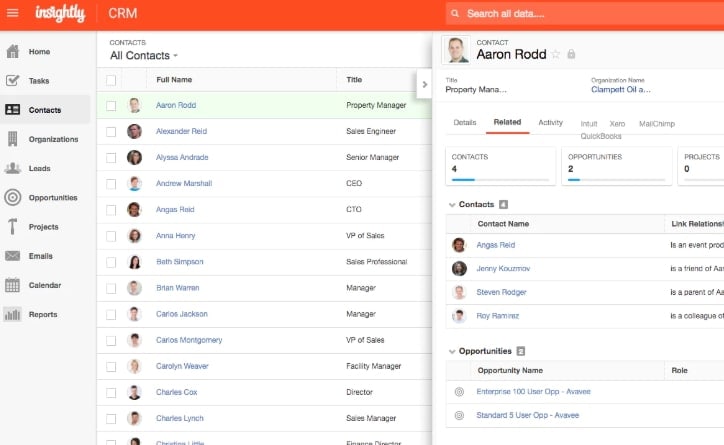724x445 pixels.
Task: Click the Opportunities count badge 2
Action: (x=521, y=351)
